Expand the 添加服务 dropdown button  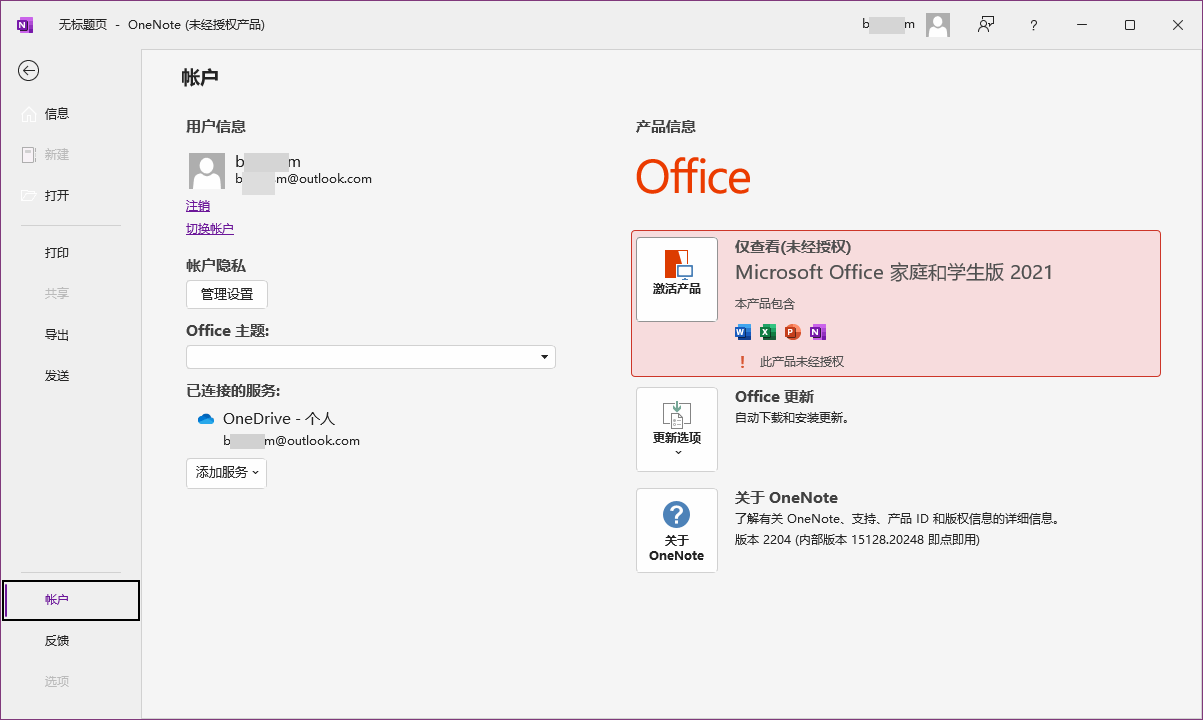tap(226, 473)
